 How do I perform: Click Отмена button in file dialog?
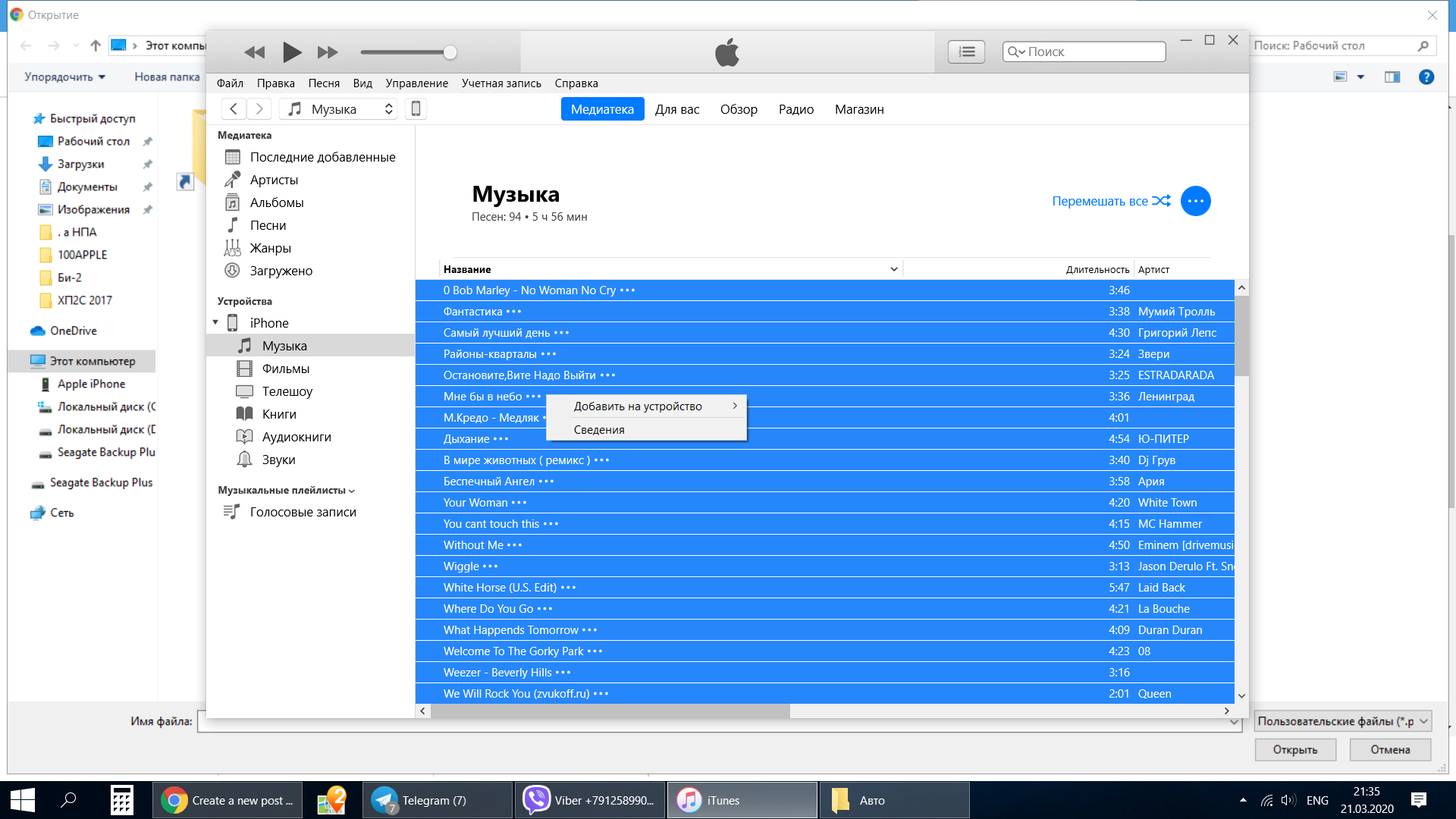(x=1390, y=750)
